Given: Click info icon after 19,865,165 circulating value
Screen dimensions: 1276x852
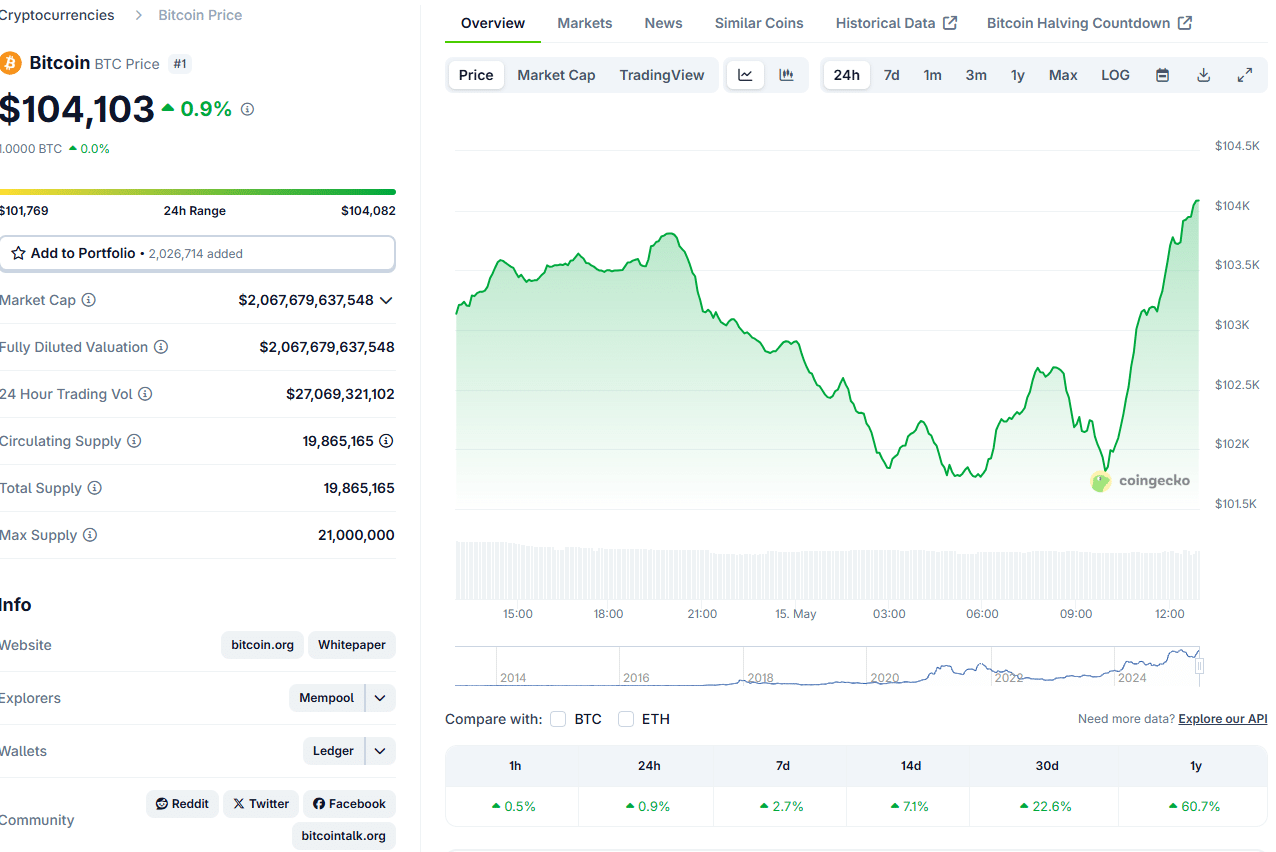Looking at the screenshot, I should [x=386, y=441].
